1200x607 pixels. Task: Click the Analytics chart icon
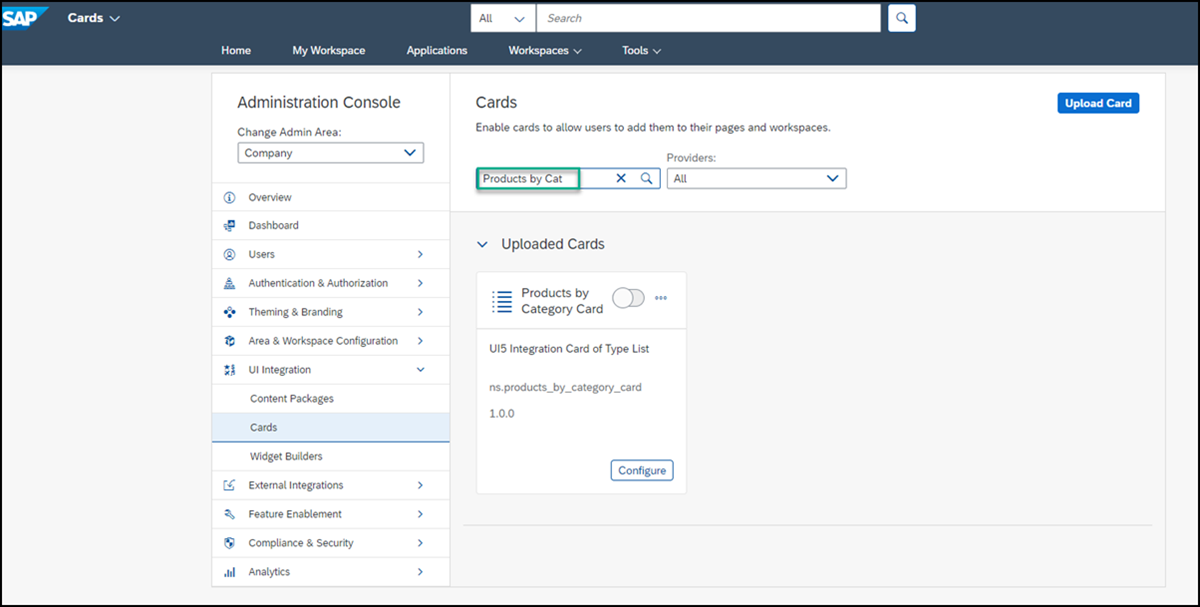click(x=229, y=572)
